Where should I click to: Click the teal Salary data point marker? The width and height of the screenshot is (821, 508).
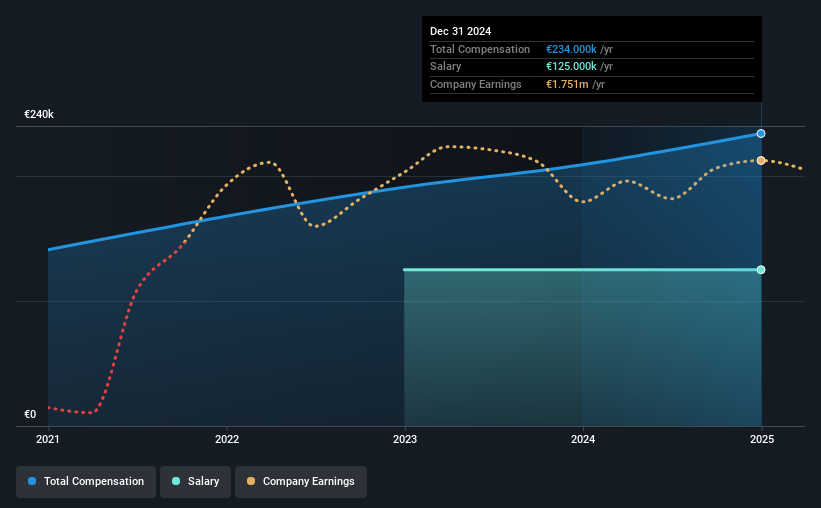[x=761, y=270]
